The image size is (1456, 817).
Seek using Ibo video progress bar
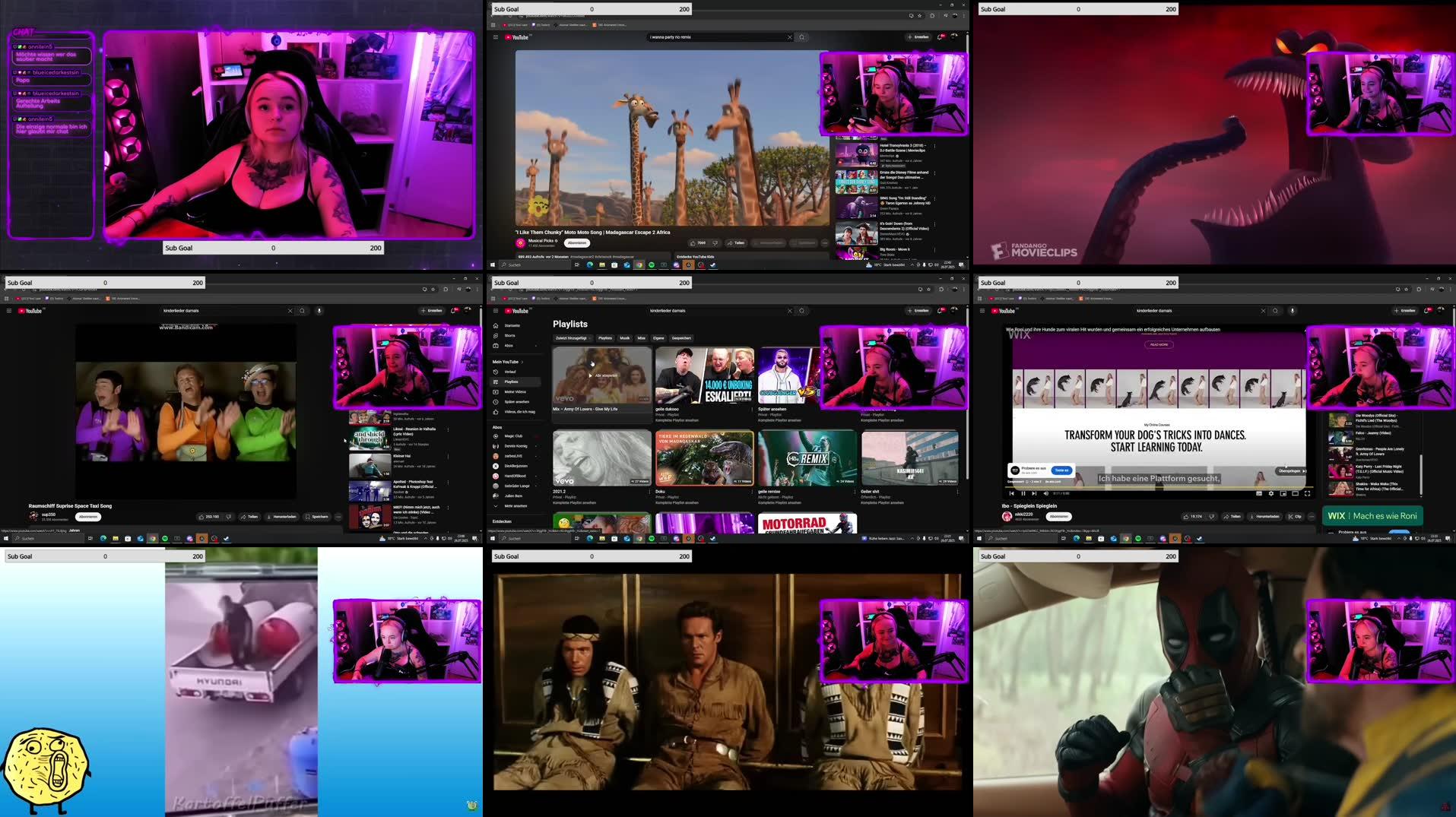click(x=1159, y=487)
